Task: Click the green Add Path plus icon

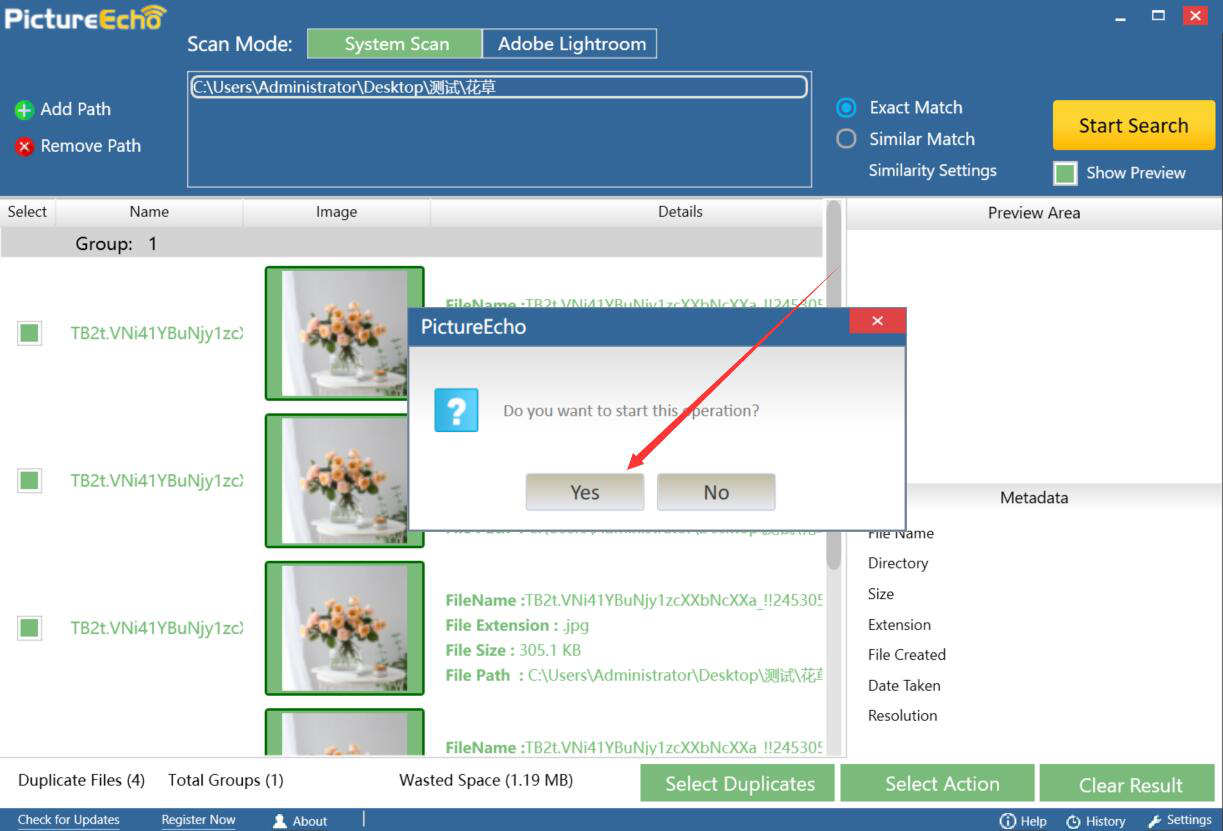Action: [x=24, y=110]
